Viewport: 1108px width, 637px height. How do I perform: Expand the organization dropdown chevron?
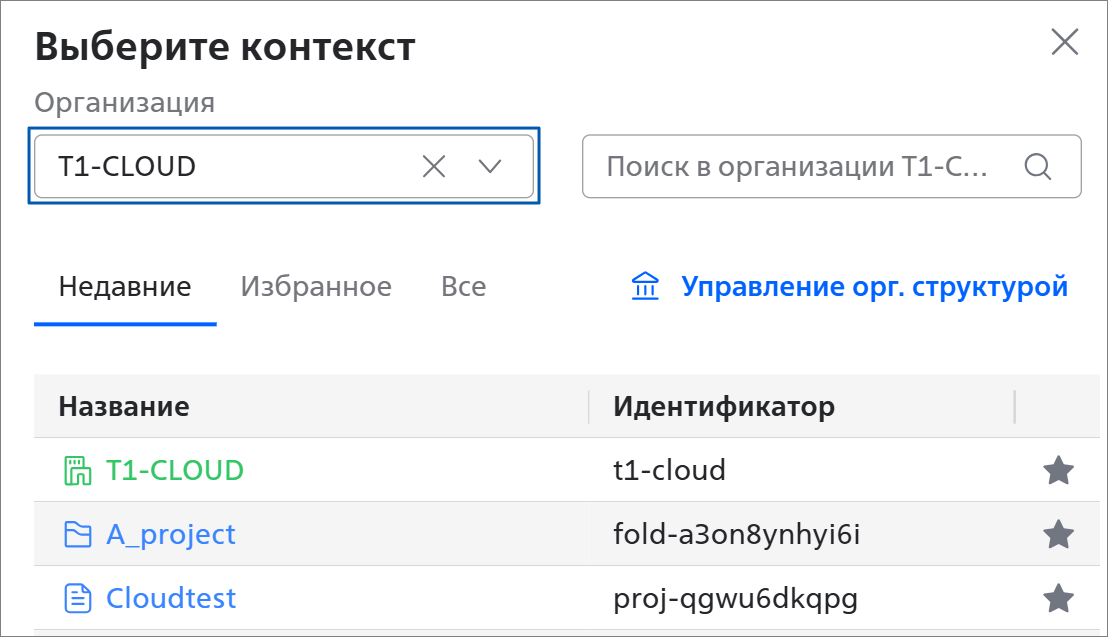(490, 167)
